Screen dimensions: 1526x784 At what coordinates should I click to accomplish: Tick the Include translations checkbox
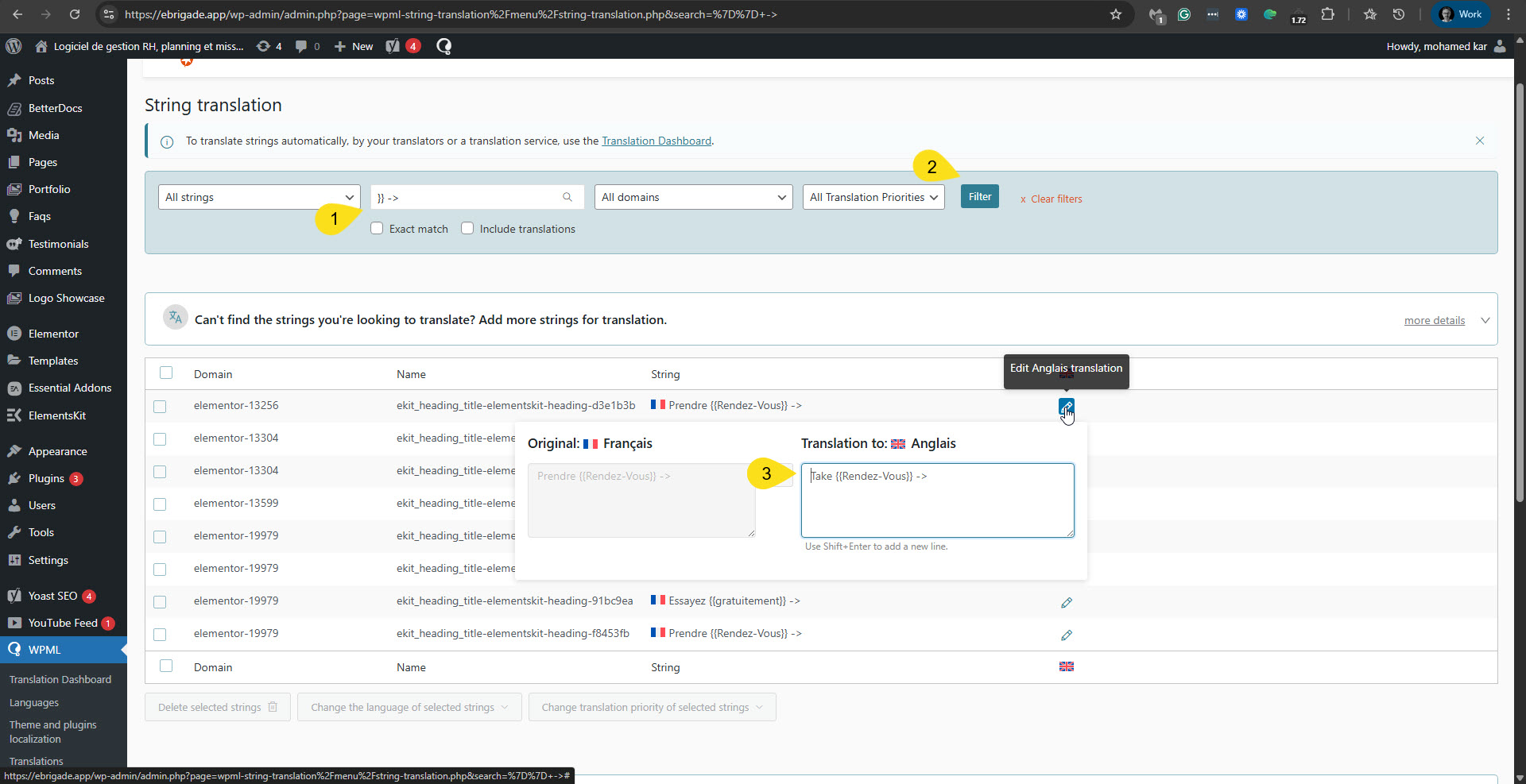coord(467,229)
